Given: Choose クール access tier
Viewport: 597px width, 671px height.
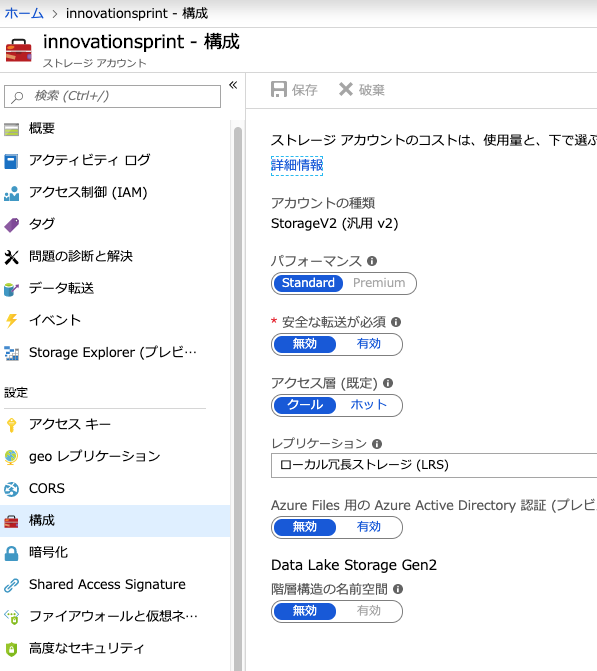Looking at the screenshot, I should [305, 405].
